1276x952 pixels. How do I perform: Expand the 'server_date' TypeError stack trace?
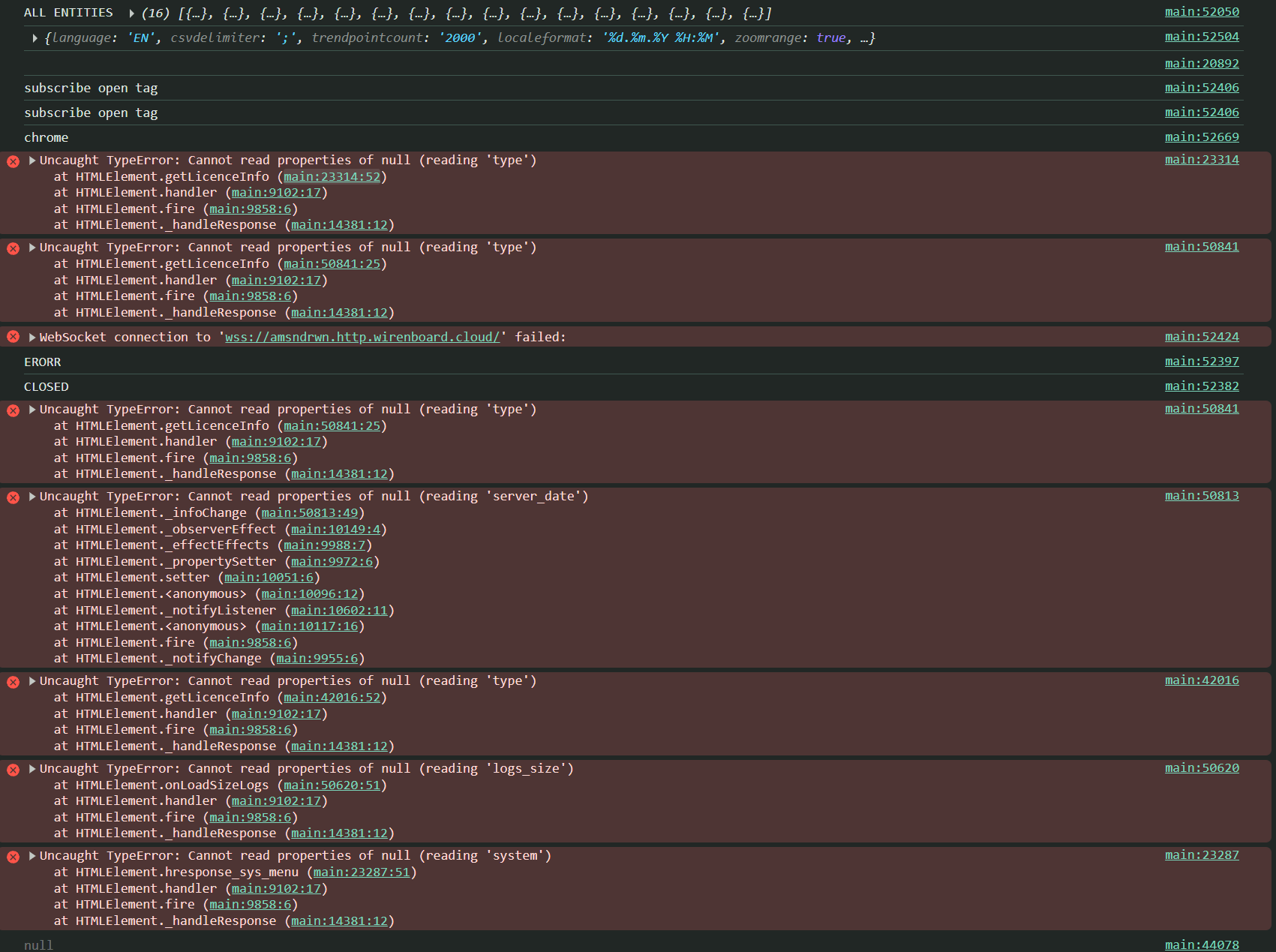pyautogui.click(x=32, y=497)
